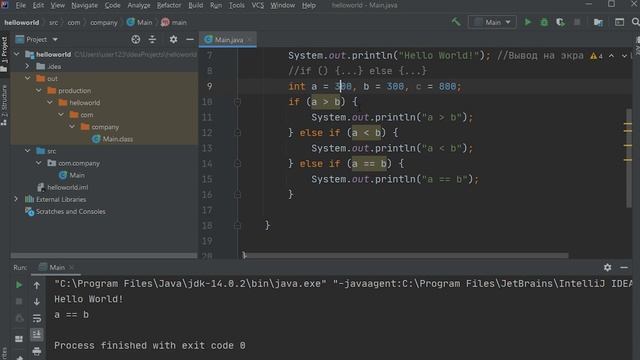Click the Stop icon in main toolbar
Viewport: 640px width, 360px height.
(x=577, y=22)
